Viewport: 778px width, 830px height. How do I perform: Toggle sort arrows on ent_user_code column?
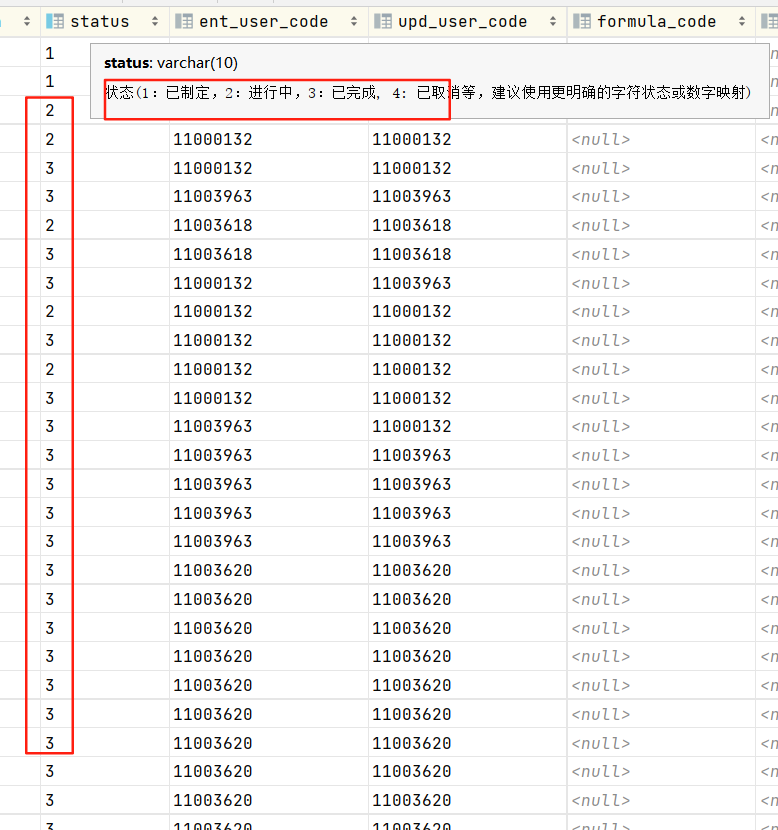point(353,21)
